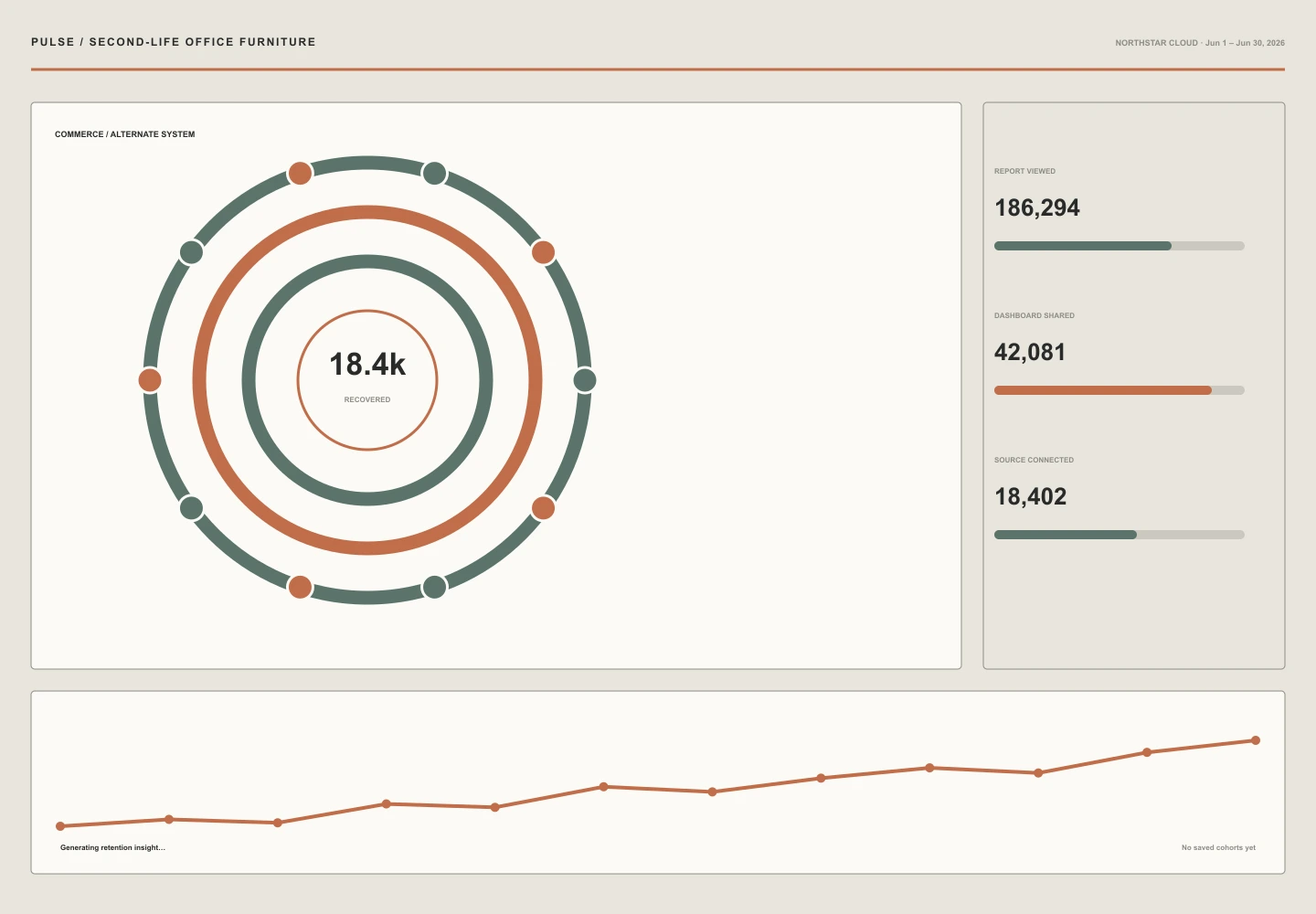Click the top orange node on outer ring
This screenshot has width=1316, height=914.
point(300,173)
